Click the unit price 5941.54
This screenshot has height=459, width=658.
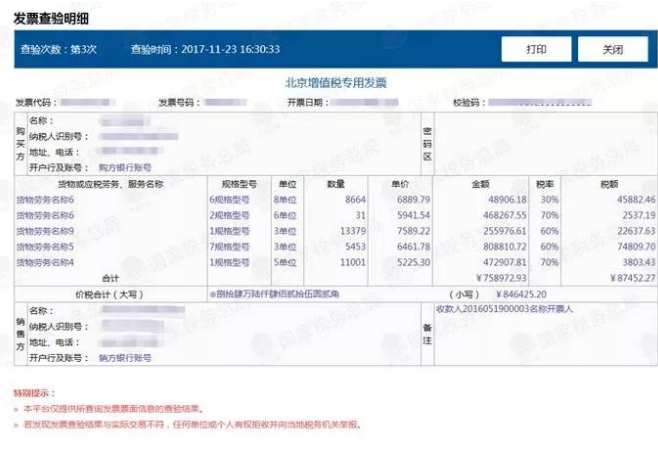pos(414,215)
